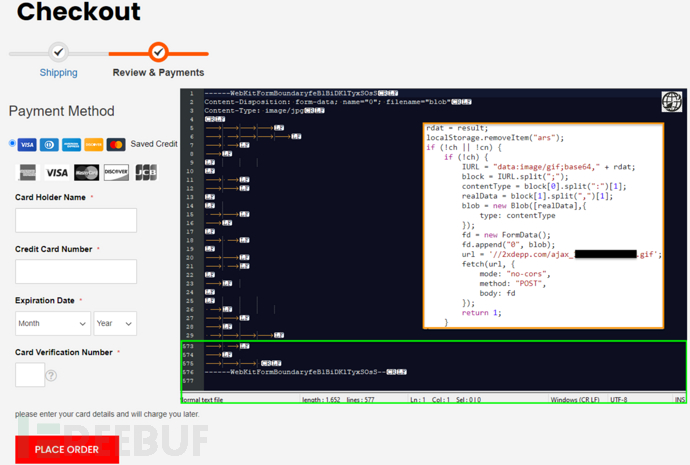Screen dimensions: 690x465
Task: Click the Shipping step checkmark icon
Action: [x=58, y=52]
